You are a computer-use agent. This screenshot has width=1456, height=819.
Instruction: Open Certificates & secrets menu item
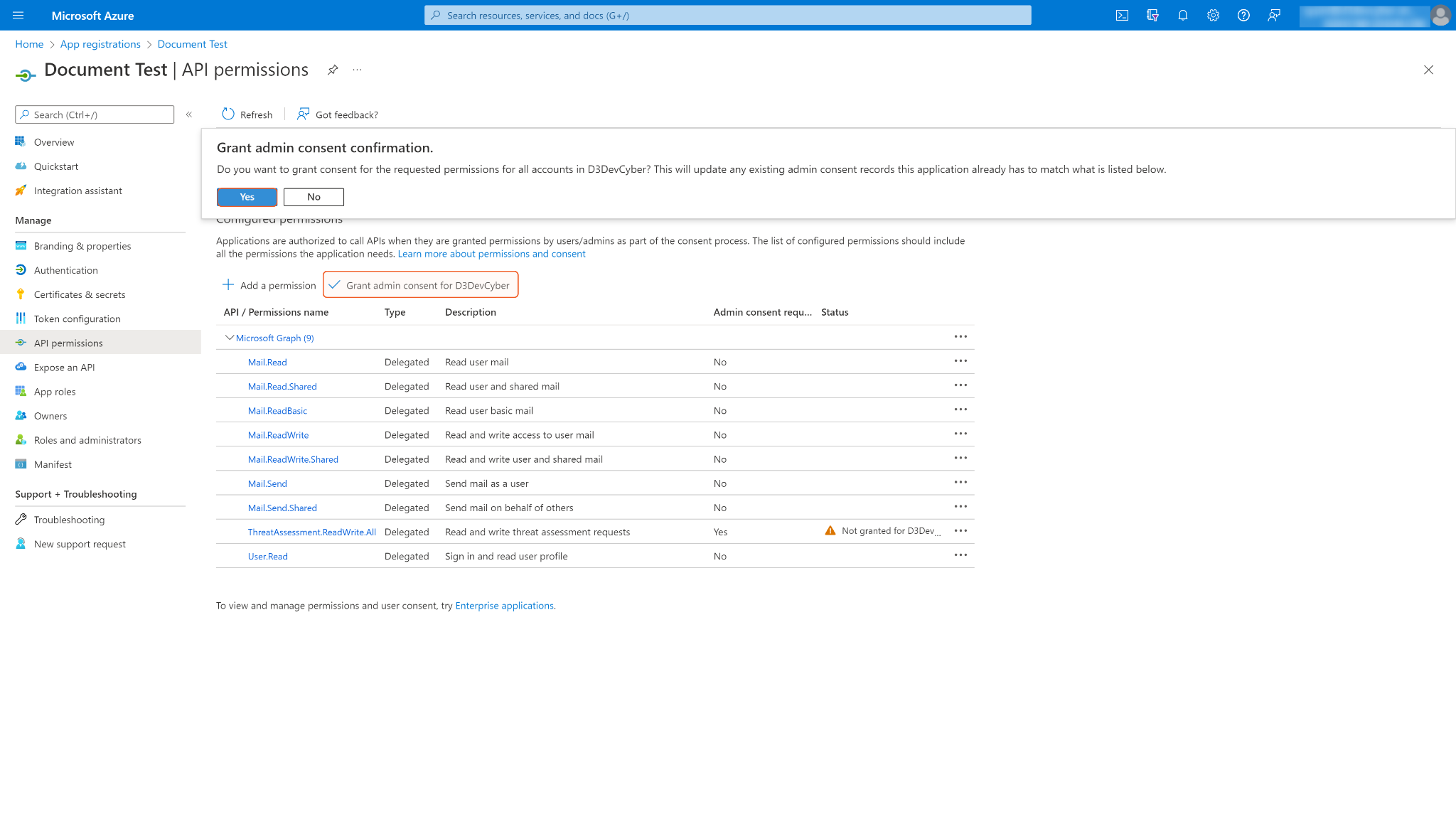pos(79,294)
